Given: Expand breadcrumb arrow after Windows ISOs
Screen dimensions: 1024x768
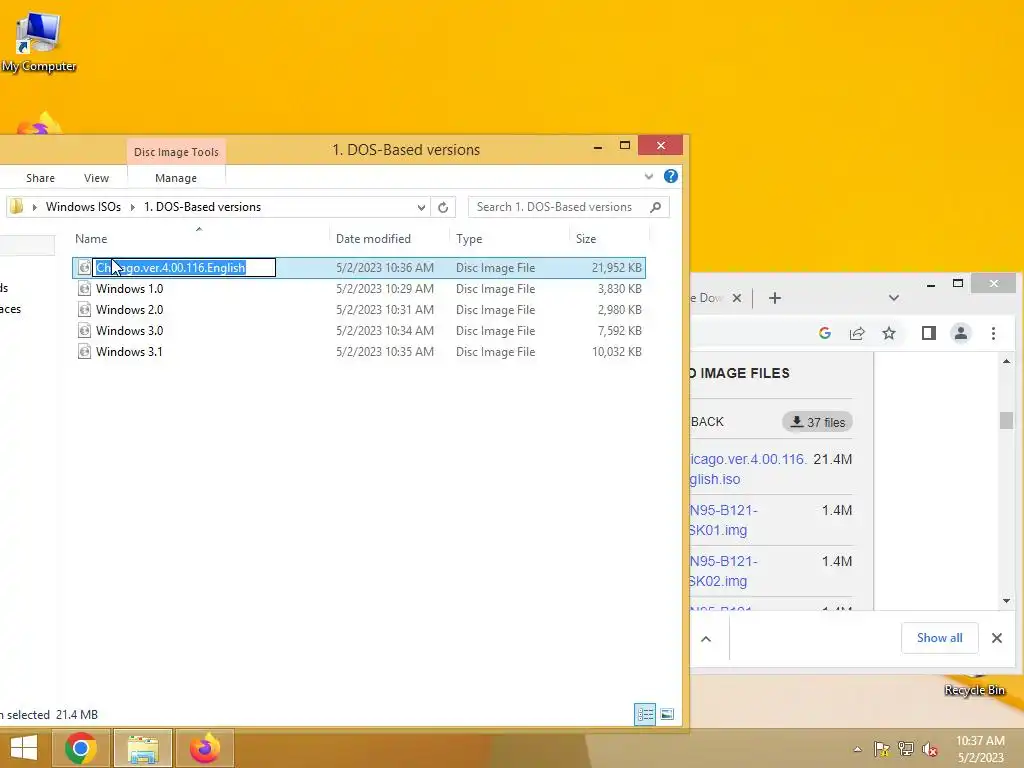Looking at the screenshot, I should click(133, 207).
